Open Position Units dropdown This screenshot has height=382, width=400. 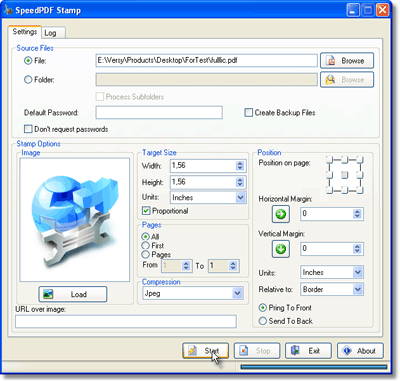pyautogui.click(x=358, y=272)
